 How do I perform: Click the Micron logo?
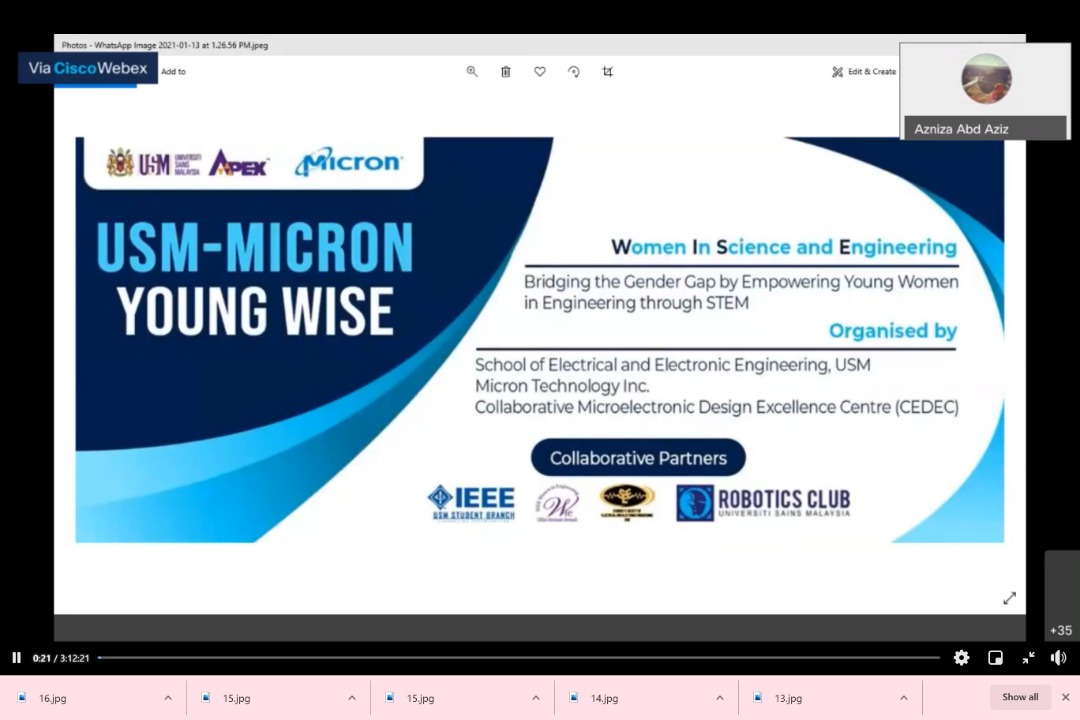tap(348, 162)
